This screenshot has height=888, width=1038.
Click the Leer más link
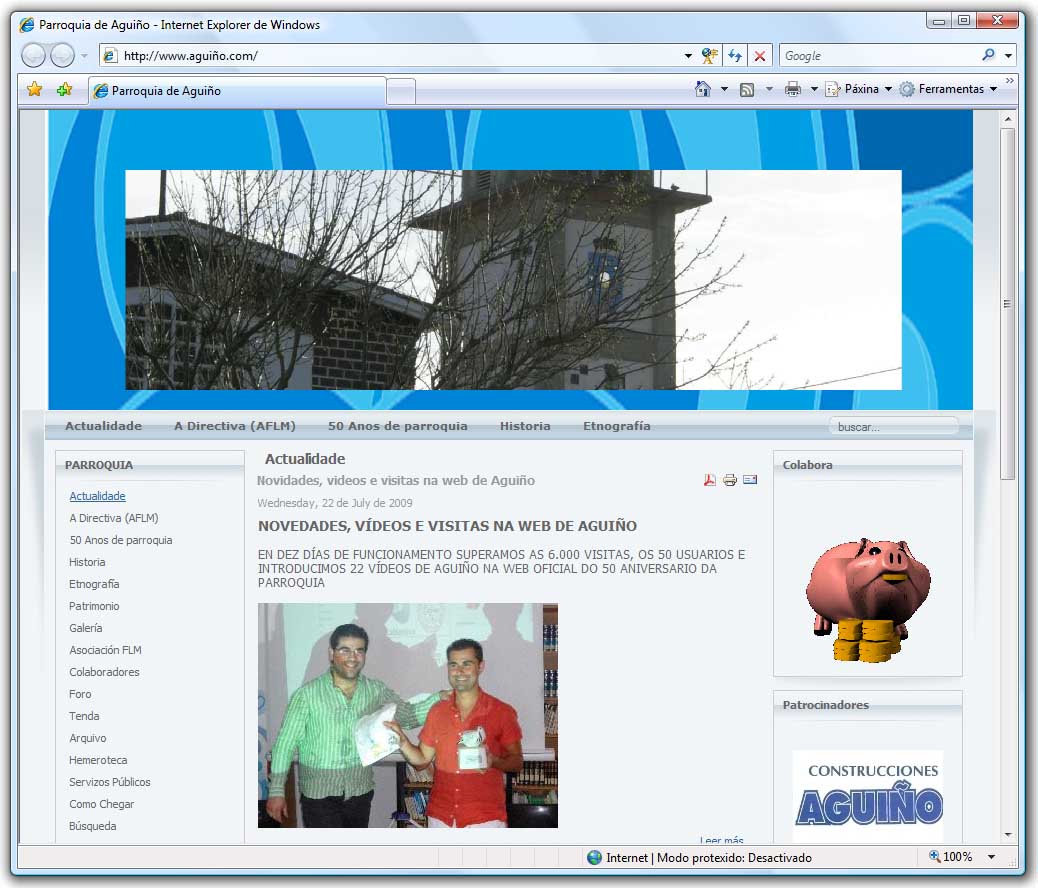tap(722, 840)
